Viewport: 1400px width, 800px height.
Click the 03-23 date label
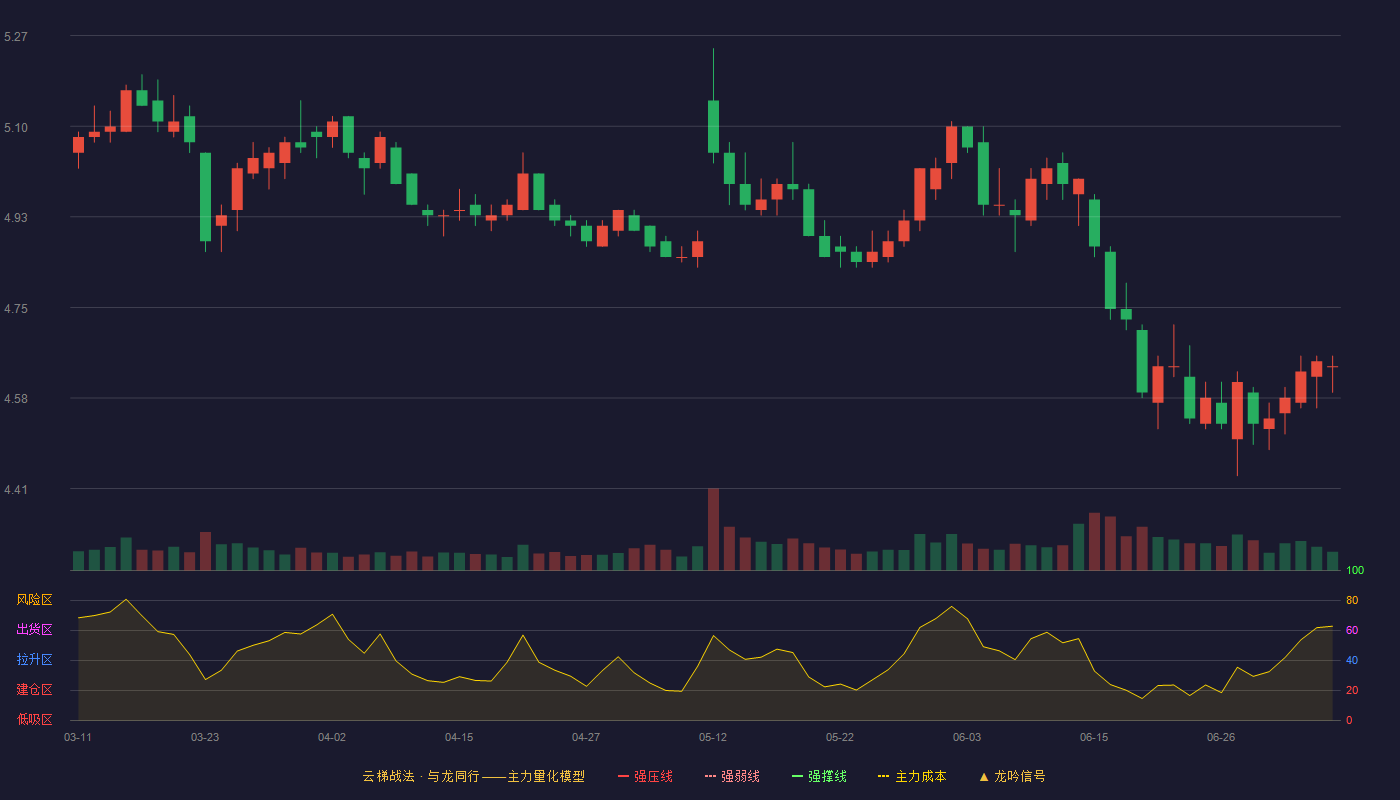pyautogui.click(x=205, y=737)
